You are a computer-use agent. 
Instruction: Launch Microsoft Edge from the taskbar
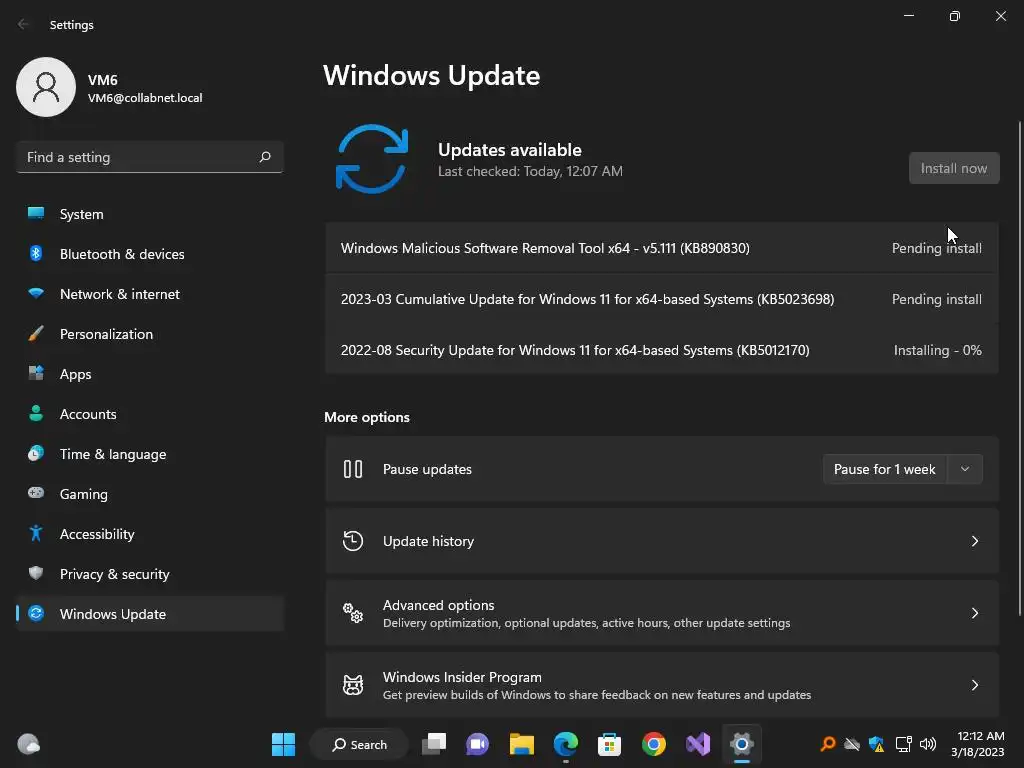[566, 744]
